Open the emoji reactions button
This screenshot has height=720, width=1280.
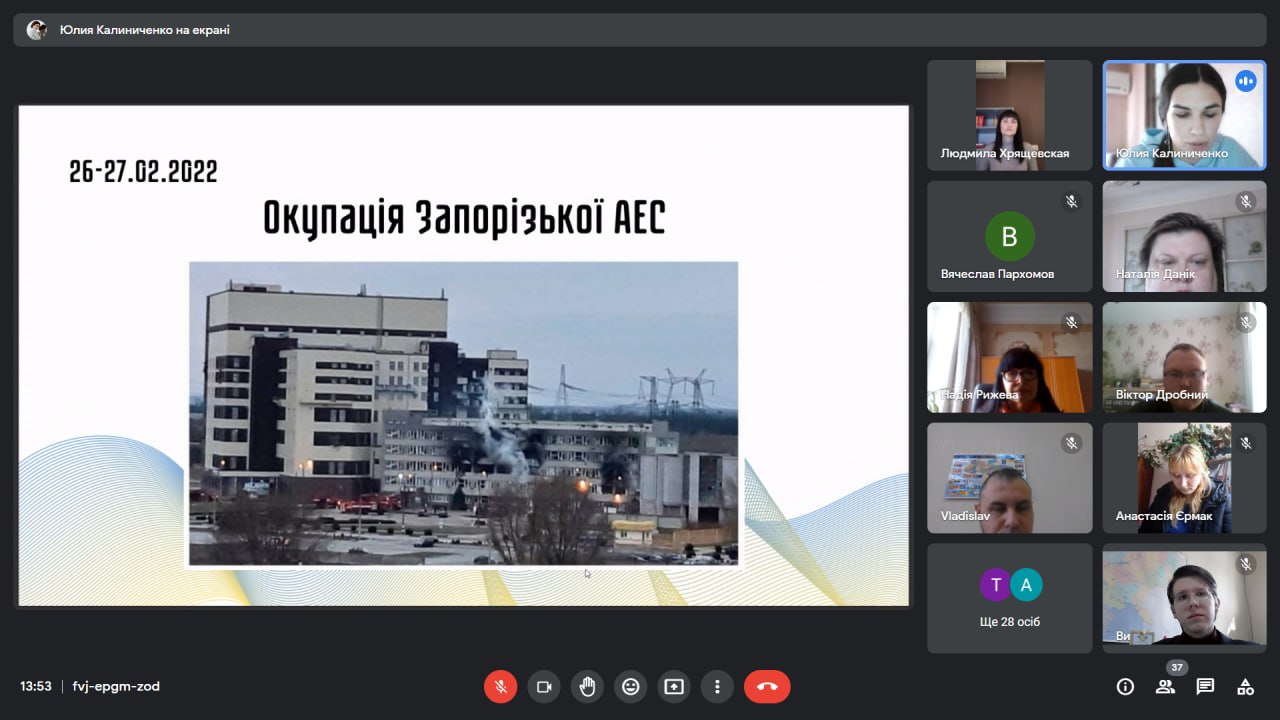coord(630,687)
